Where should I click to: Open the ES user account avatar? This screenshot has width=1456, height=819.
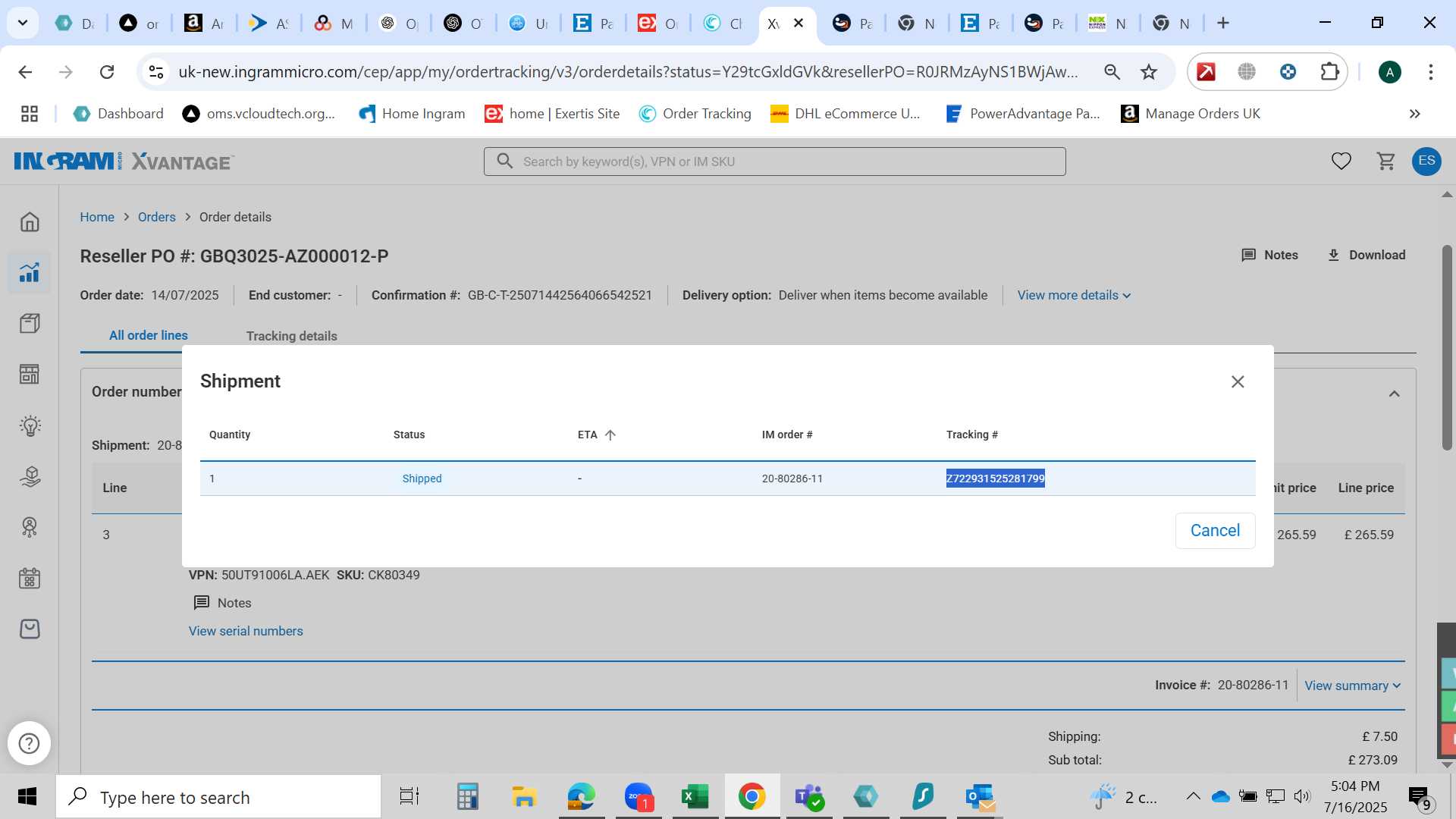pyautogui.click(x=1426, y=161)
